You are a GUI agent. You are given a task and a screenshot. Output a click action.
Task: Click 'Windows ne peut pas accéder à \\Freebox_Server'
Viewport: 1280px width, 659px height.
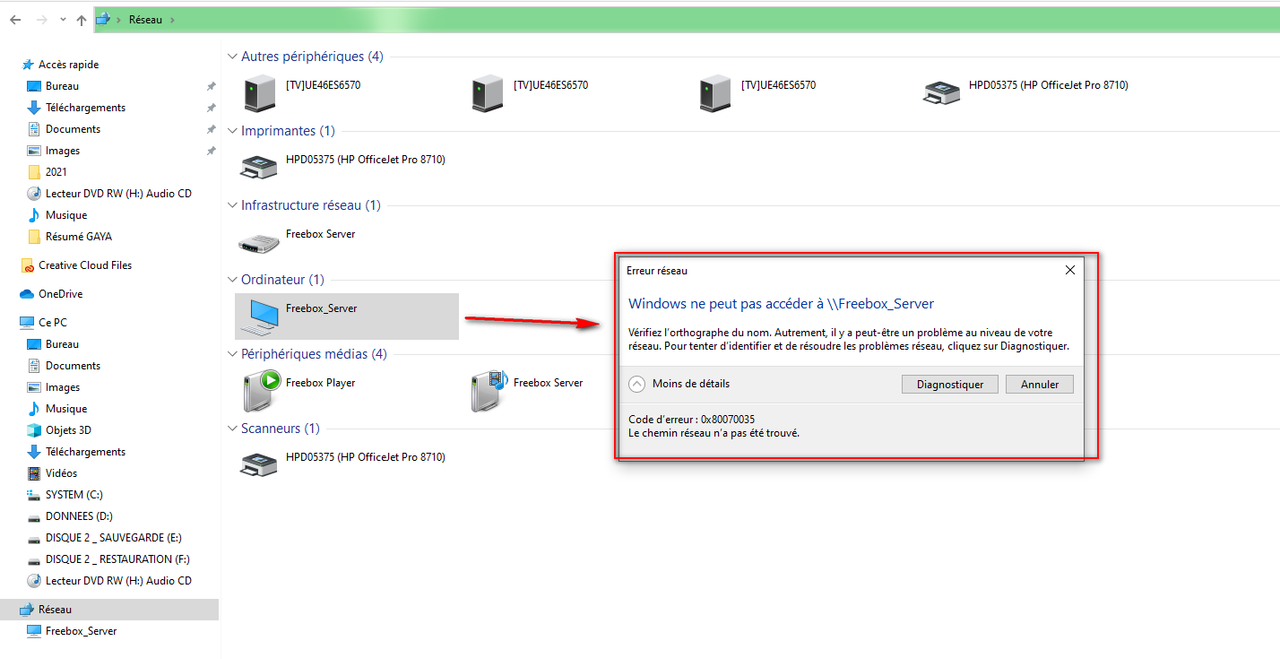click(781, 303)
